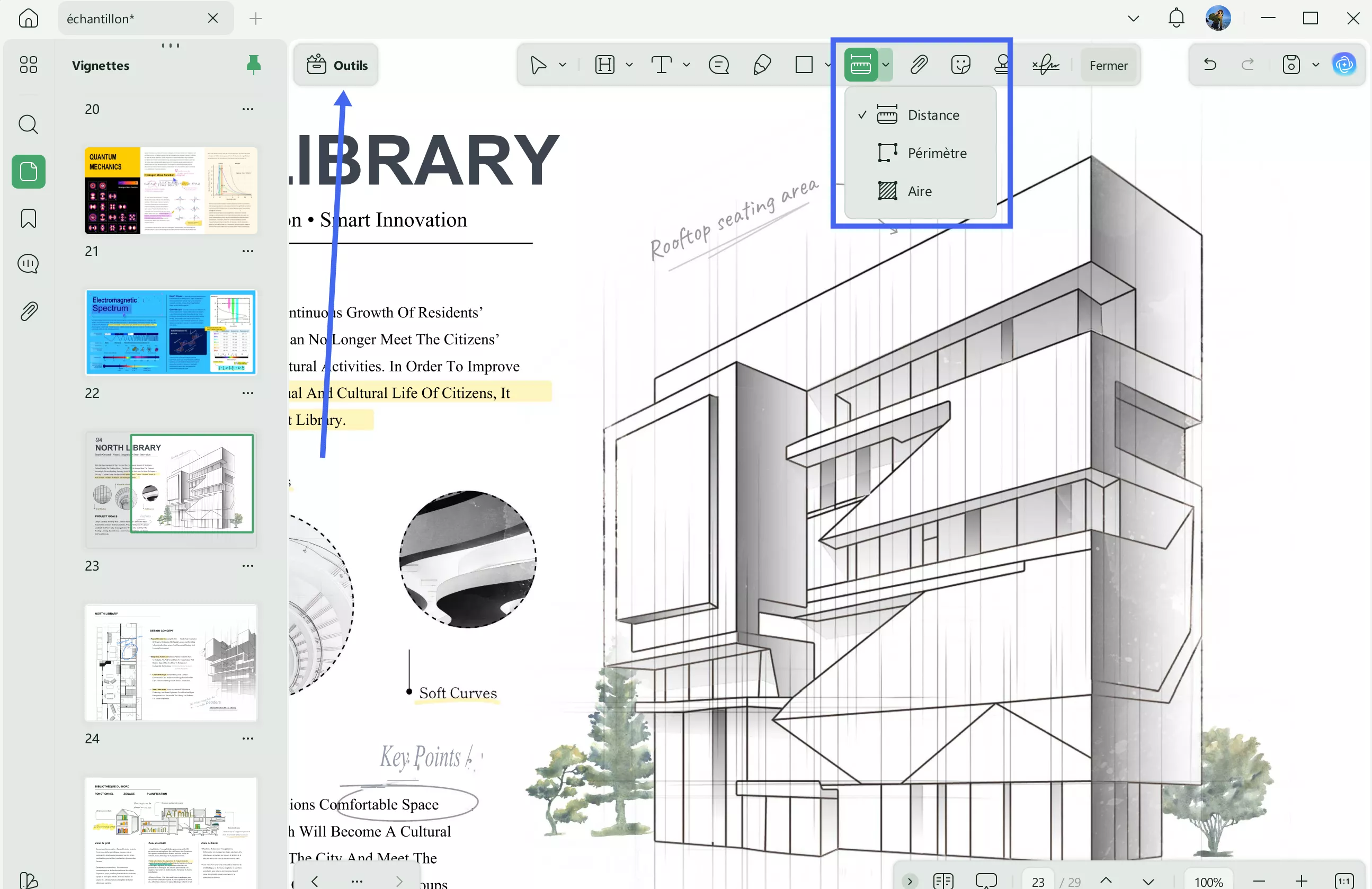This screenshot has height=889, width=1372.
Task: Select Périmètre from the measurement menu
Action: pos(936,152)
